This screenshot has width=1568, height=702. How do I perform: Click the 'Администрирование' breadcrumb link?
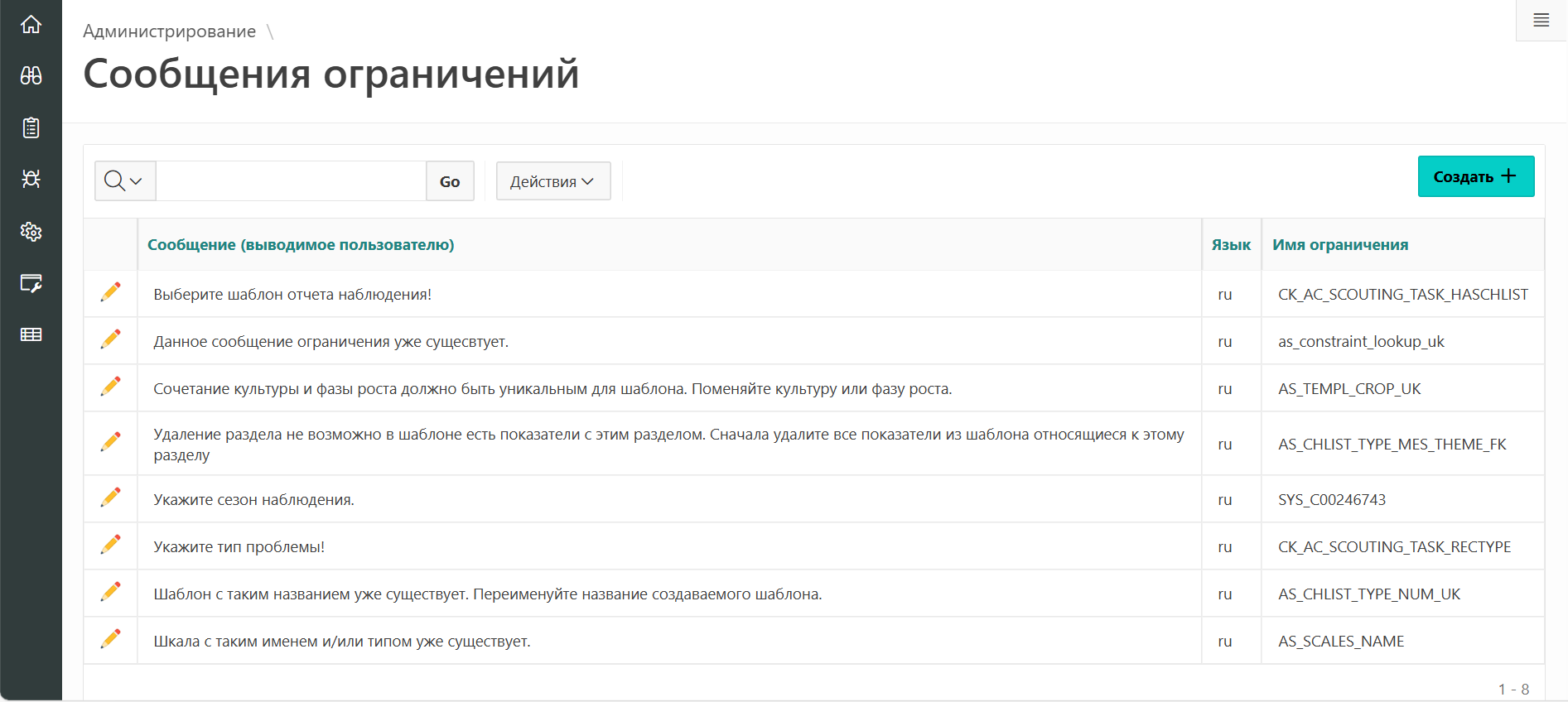[x=169, y=31]
